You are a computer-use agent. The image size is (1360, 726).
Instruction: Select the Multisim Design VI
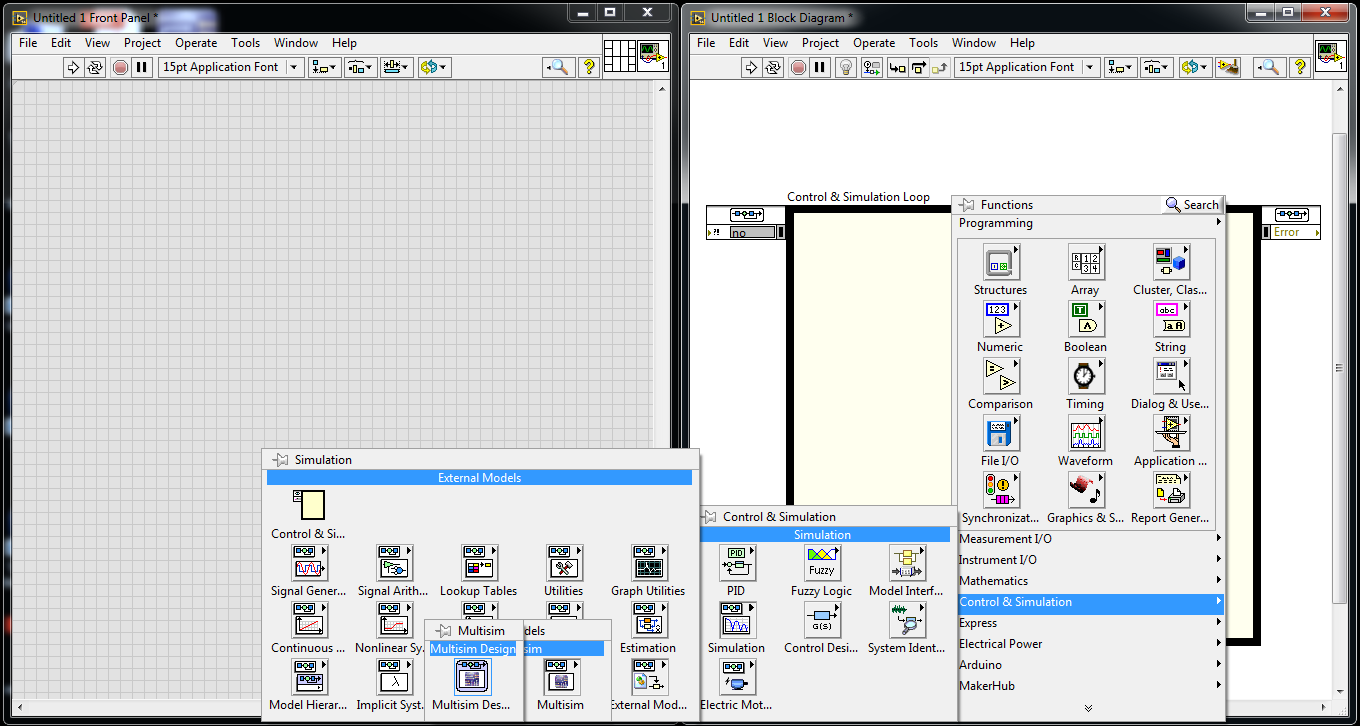(x=471, y=678)
